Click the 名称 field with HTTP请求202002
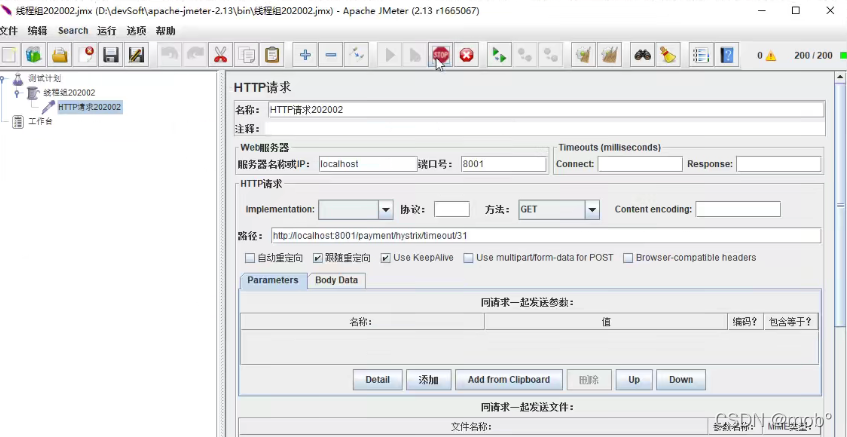Image resolution: width=847 pixels, height=437 pixels. pyautogui.click(x=546, y=110)
